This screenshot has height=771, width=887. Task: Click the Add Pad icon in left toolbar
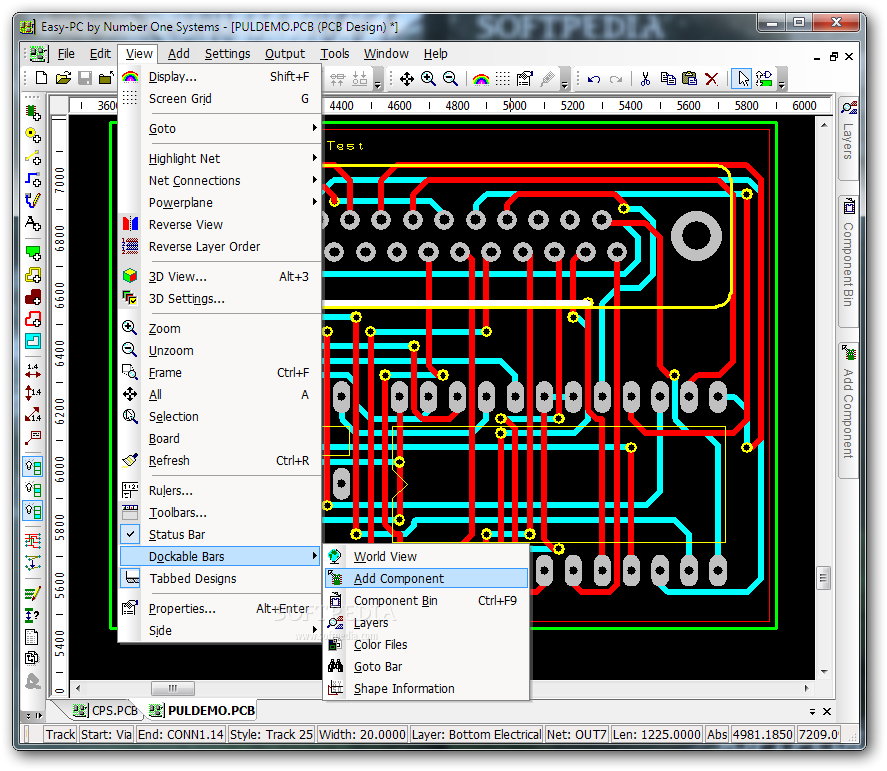(33, 135)
